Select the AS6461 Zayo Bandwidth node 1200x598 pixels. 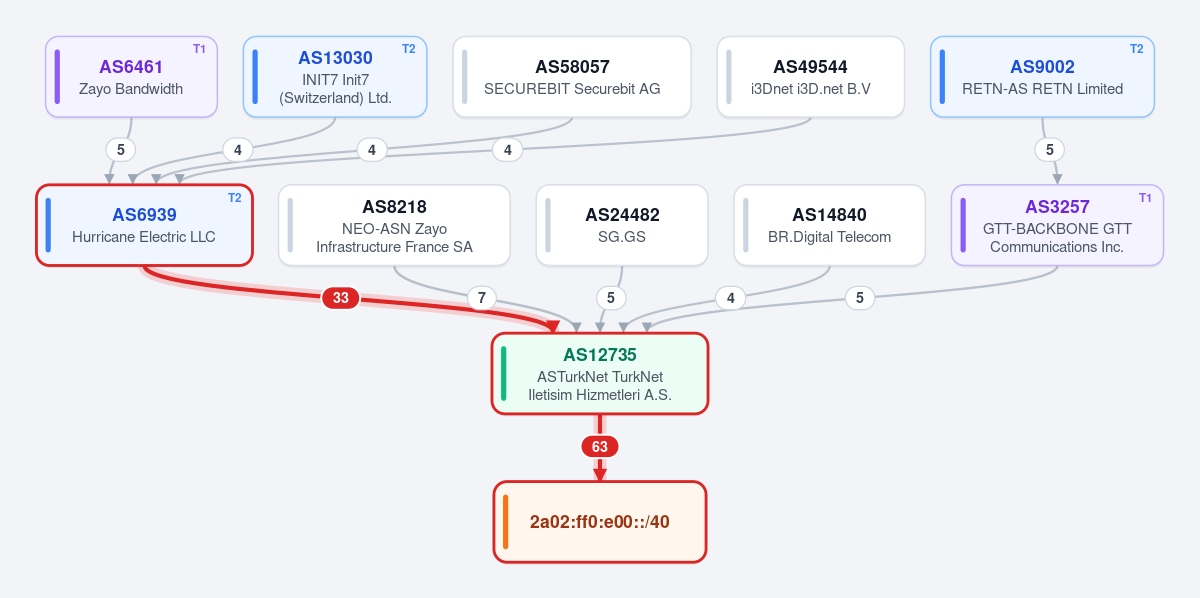(131, 77)
